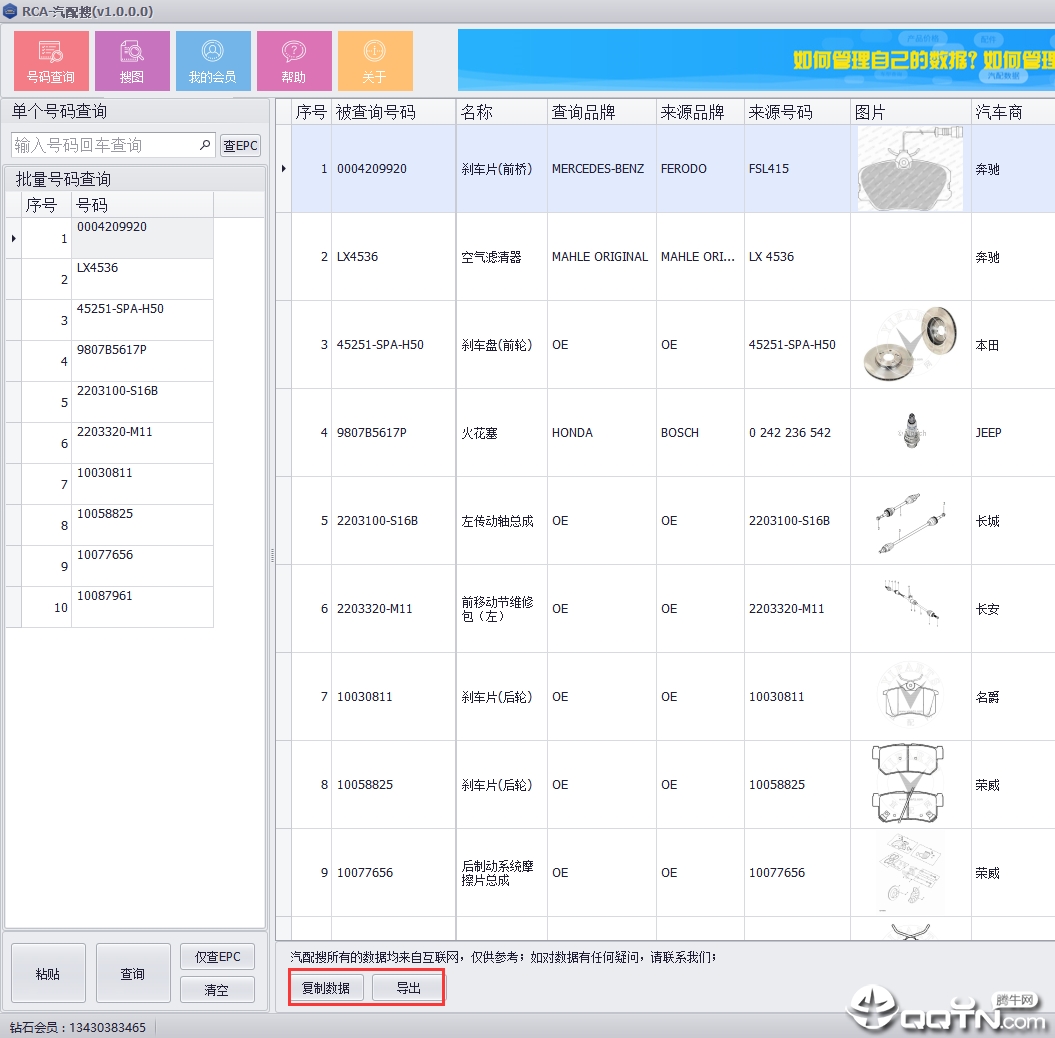Click the magnifier icon in the search box
Screen dimensions: 1055x1038
[205, 145]
